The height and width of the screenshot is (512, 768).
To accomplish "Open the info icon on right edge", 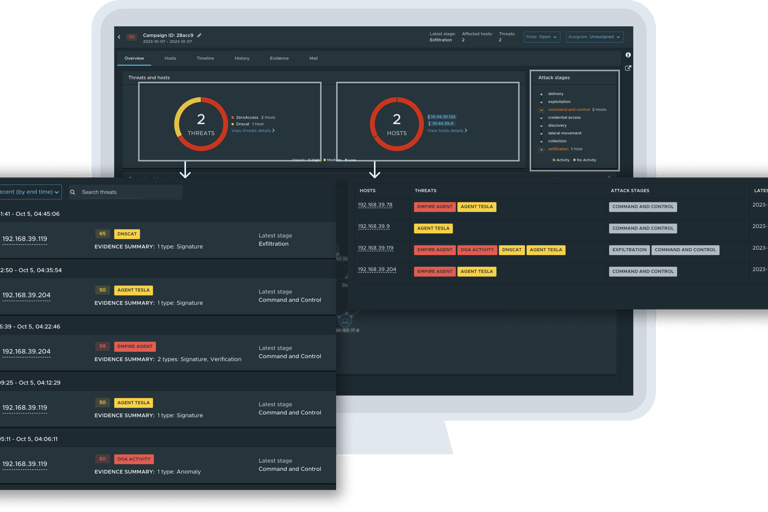I will click(628, 55).
